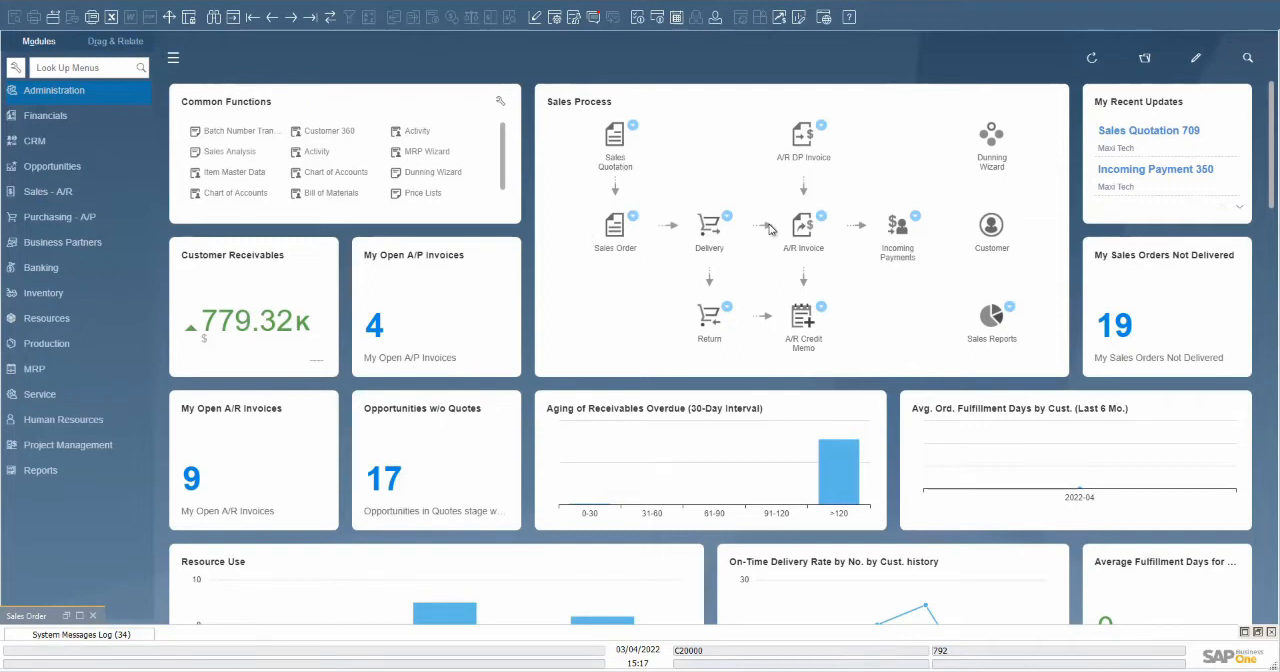Open the Incoming Payments process icon
Viewport: 1280px width, 672px height.
tap(898, 225)
